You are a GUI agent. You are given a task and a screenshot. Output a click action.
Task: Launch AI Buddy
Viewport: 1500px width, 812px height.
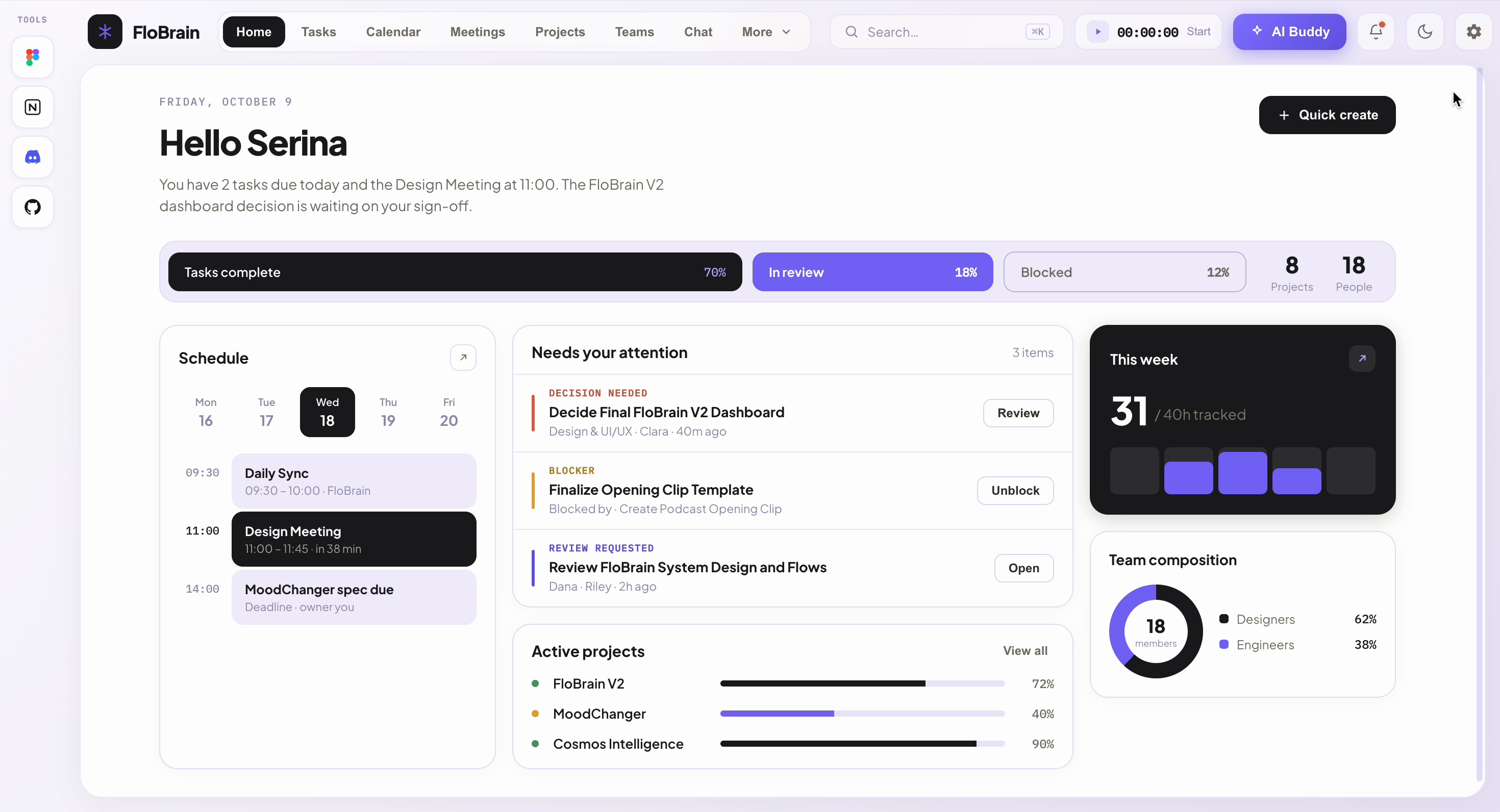[1289, 32]
